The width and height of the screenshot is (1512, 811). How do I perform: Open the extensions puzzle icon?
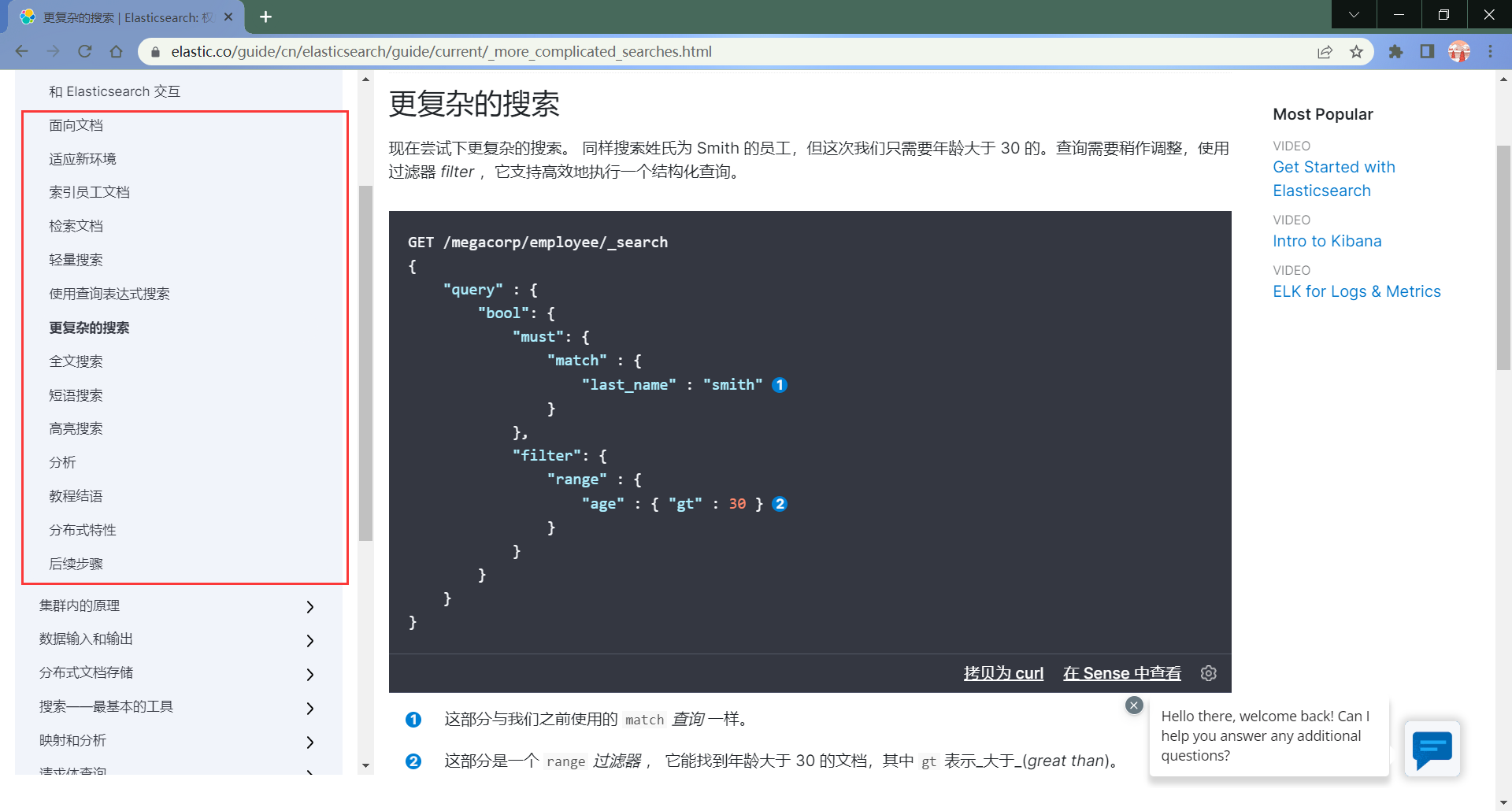[x=1395, y=51]
